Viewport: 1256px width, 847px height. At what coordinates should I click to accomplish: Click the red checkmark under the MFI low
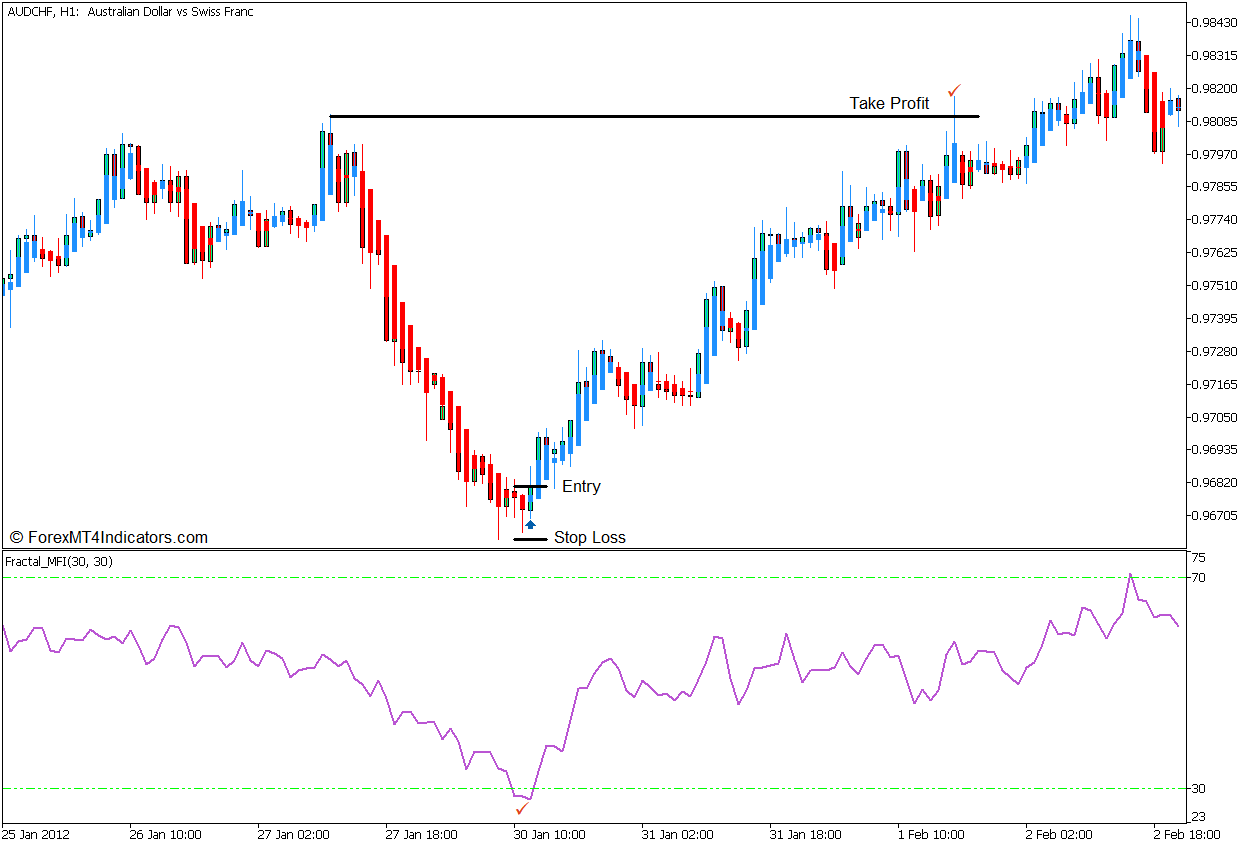[520, 808]
